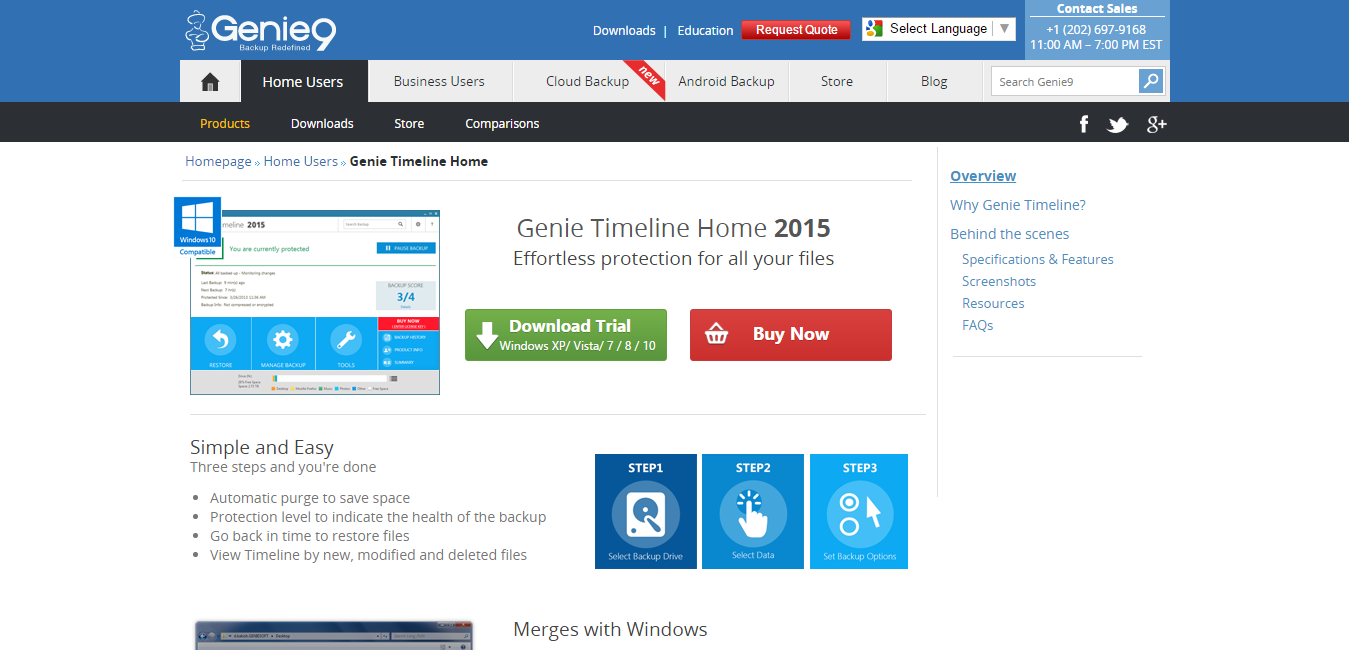Click the STEP2 Select Data tile
This screenshot has height=650, width=1349.
pyautogui.click(x=753, y=511)
